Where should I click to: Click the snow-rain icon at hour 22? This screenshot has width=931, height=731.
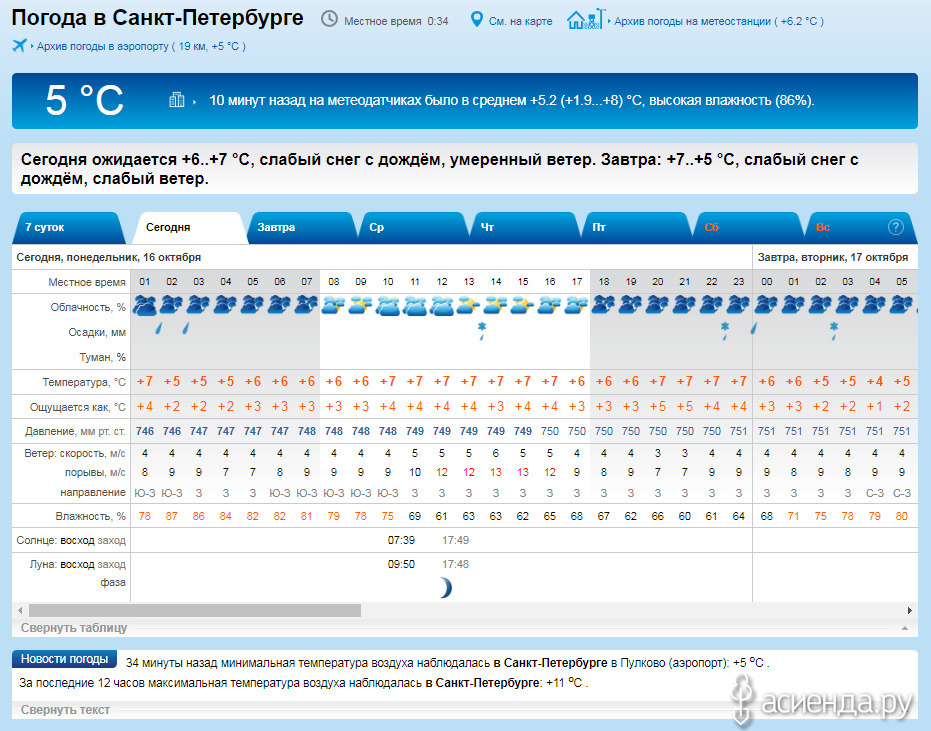pyautogui.click(x=724, y=331)
